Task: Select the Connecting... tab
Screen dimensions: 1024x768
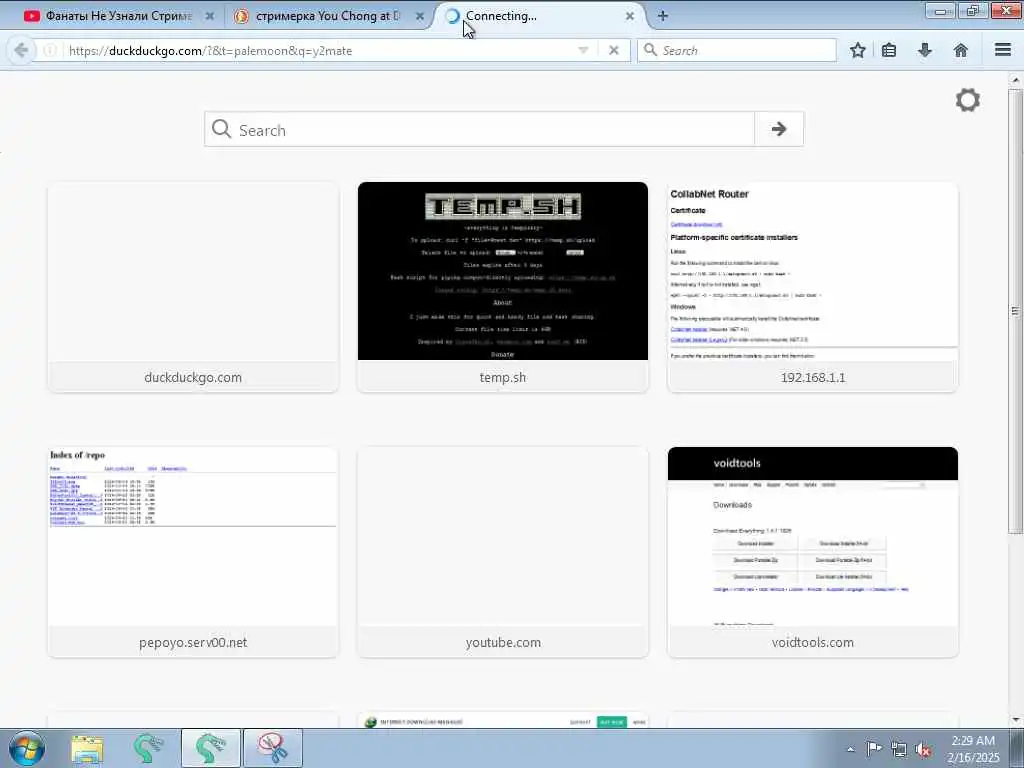Action: [x=501, y=16]
